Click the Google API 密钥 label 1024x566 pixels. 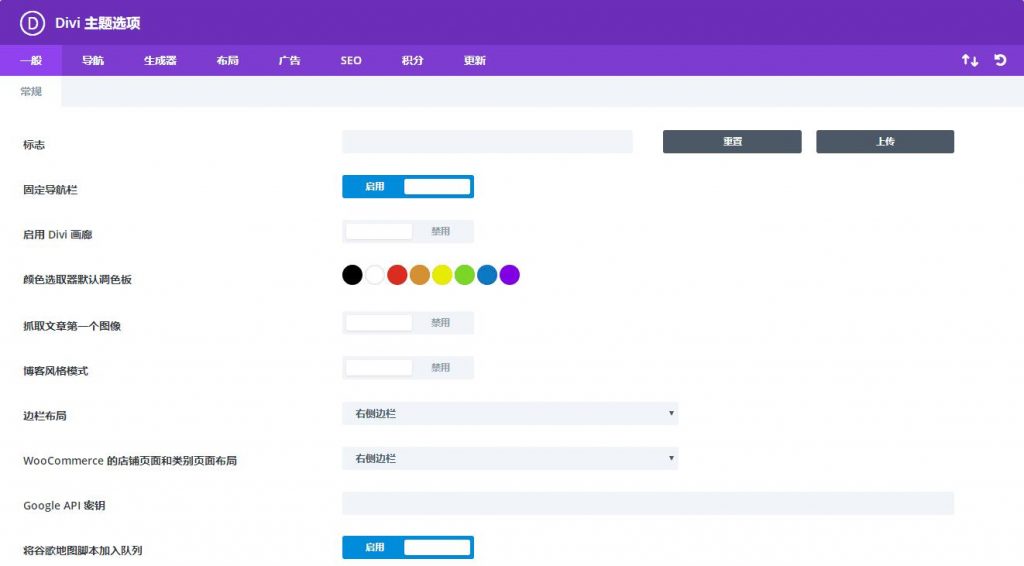pyautogui.click(x=64, y=505)
